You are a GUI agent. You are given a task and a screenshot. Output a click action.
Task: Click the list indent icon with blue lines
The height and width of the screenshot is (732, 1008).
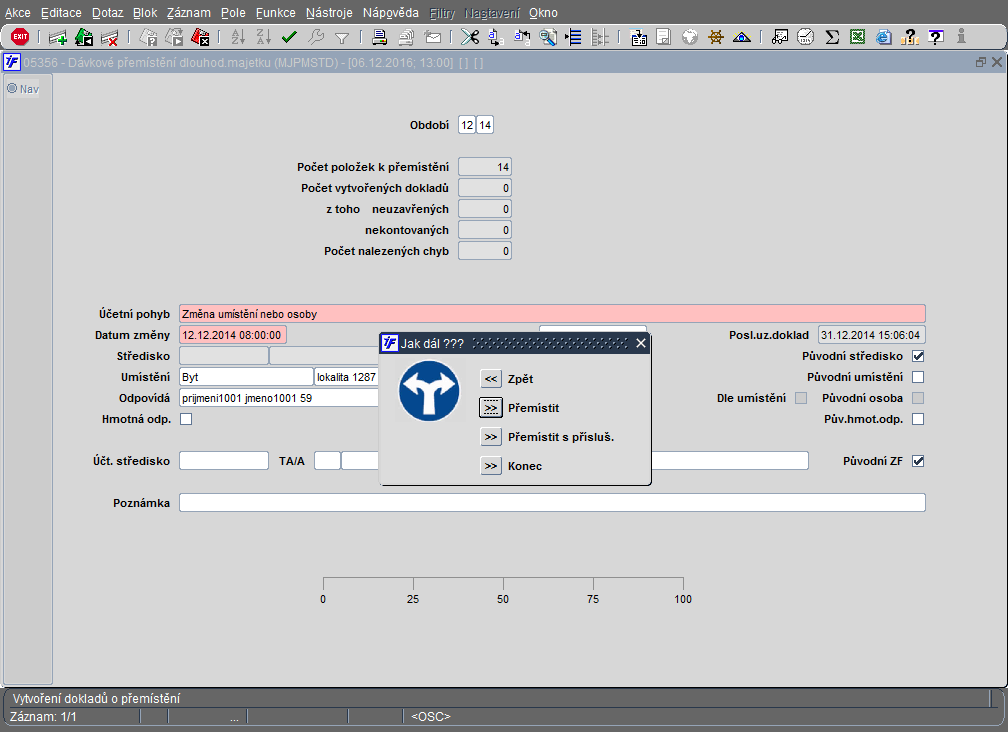pyautogui.click(x=573, y=37)
